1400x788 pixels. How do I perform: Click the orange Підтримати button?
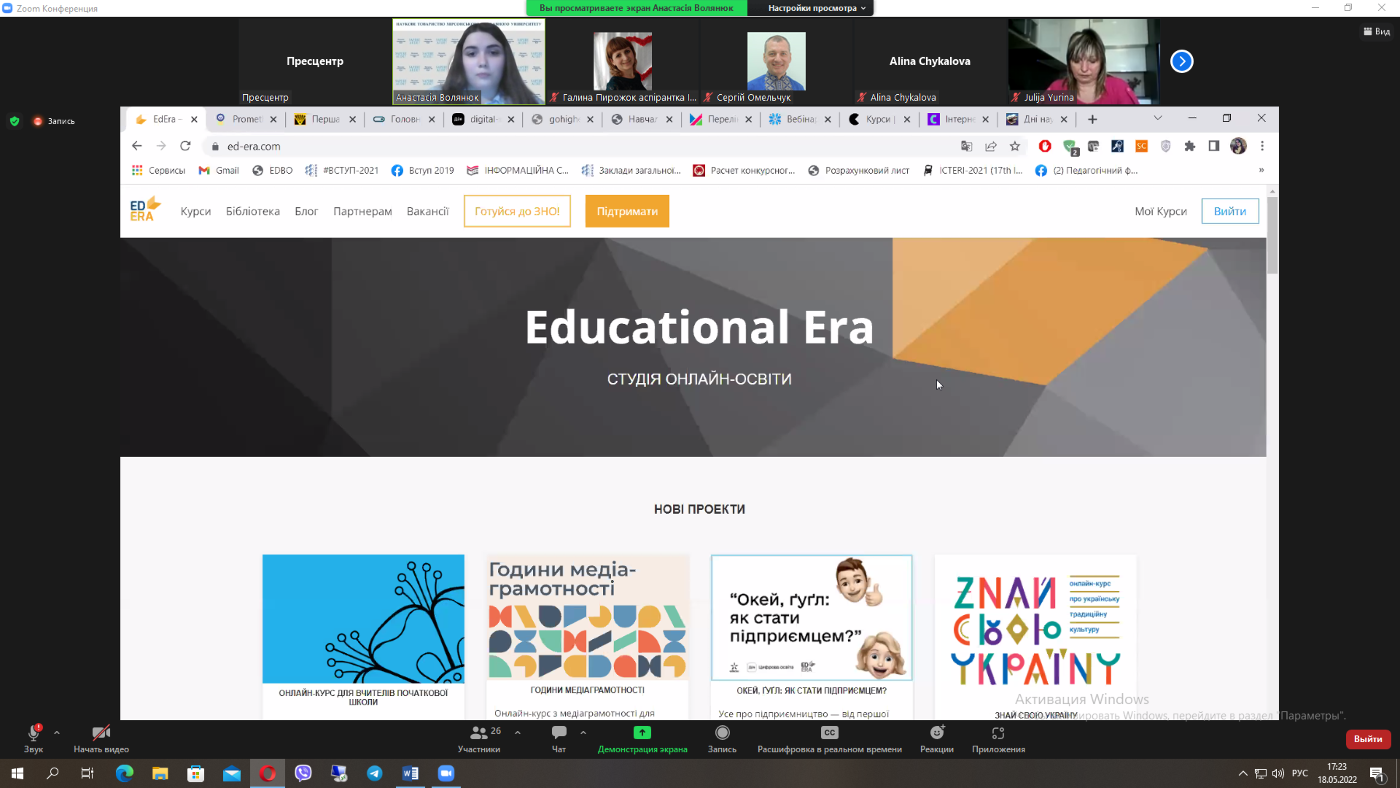tap(627, 211)
